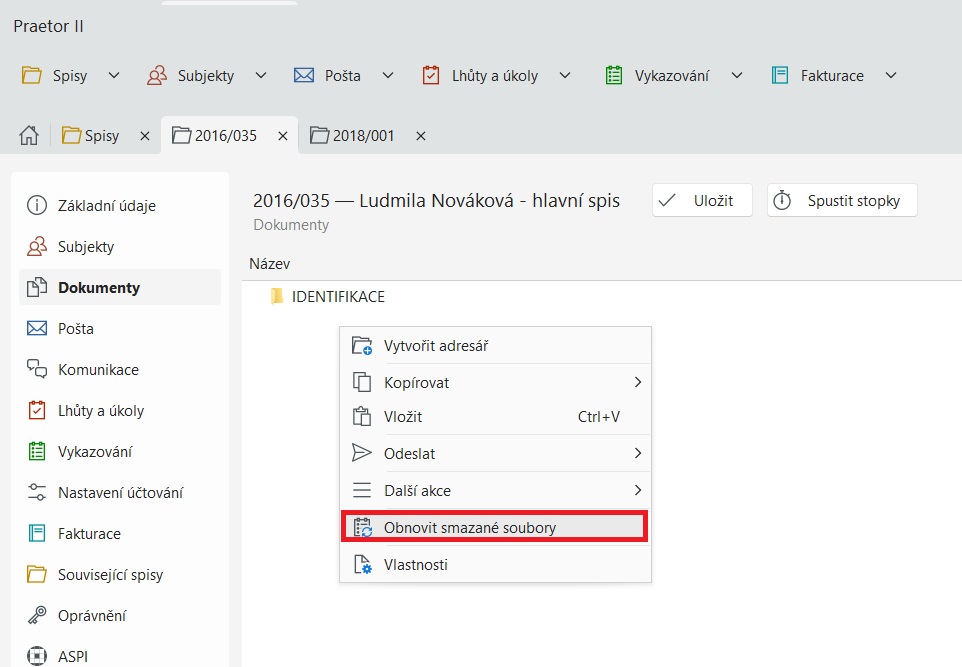This screenshot has width=962, height=667.
Task: Expand the Subjekty dropdown arrow
Action: pos(260,75)
